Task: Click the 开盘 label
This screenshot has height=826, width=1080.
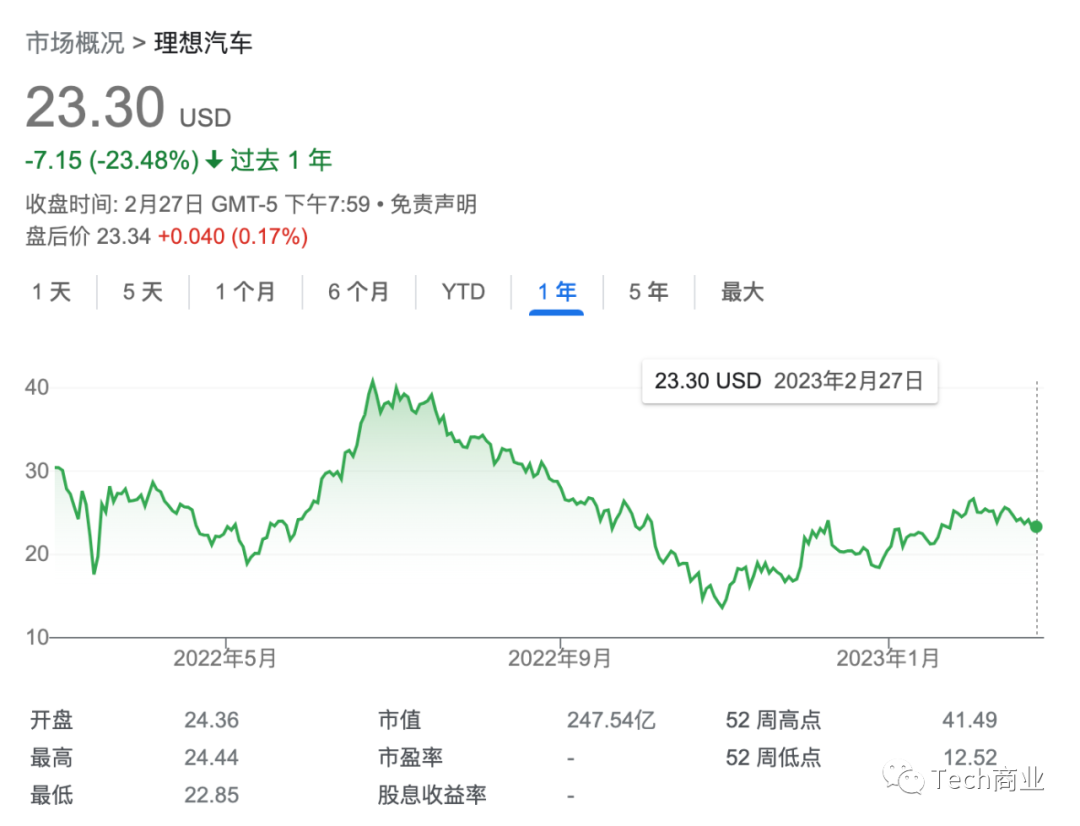Action: pos(52,720)
